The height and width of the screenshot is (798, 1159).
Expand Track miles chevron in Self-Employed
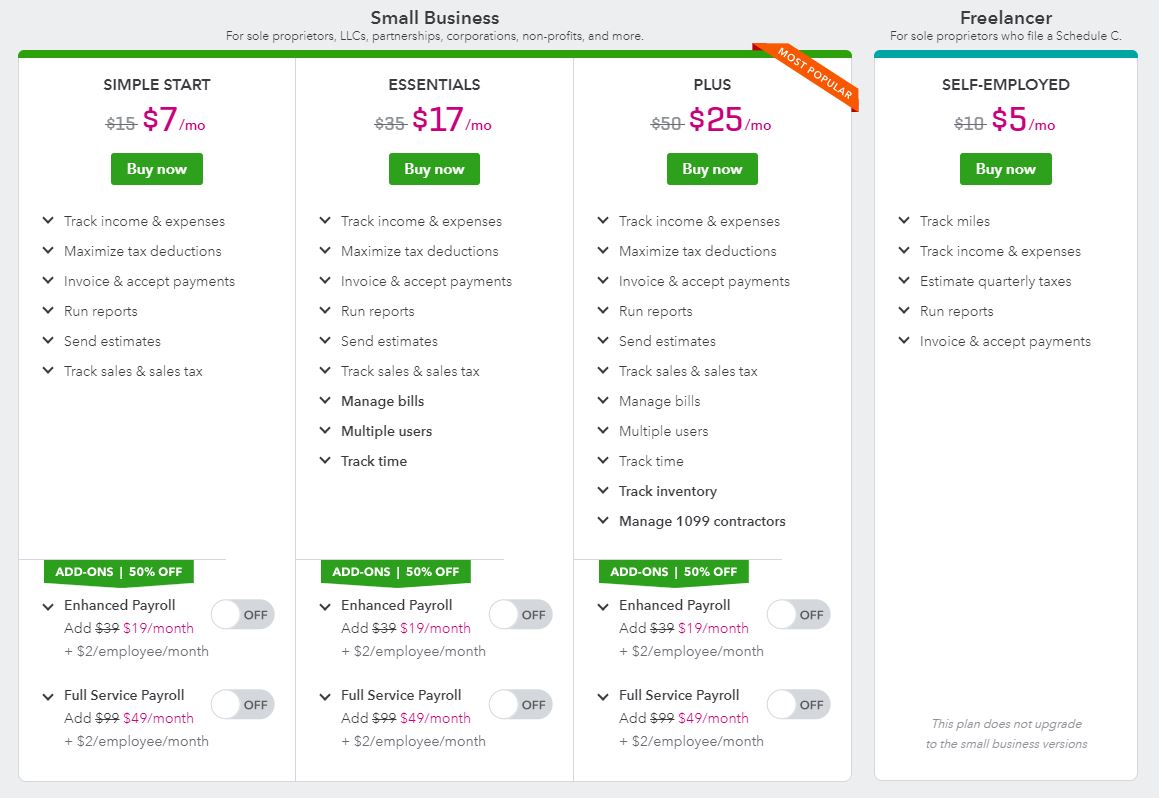click(904, 221)
